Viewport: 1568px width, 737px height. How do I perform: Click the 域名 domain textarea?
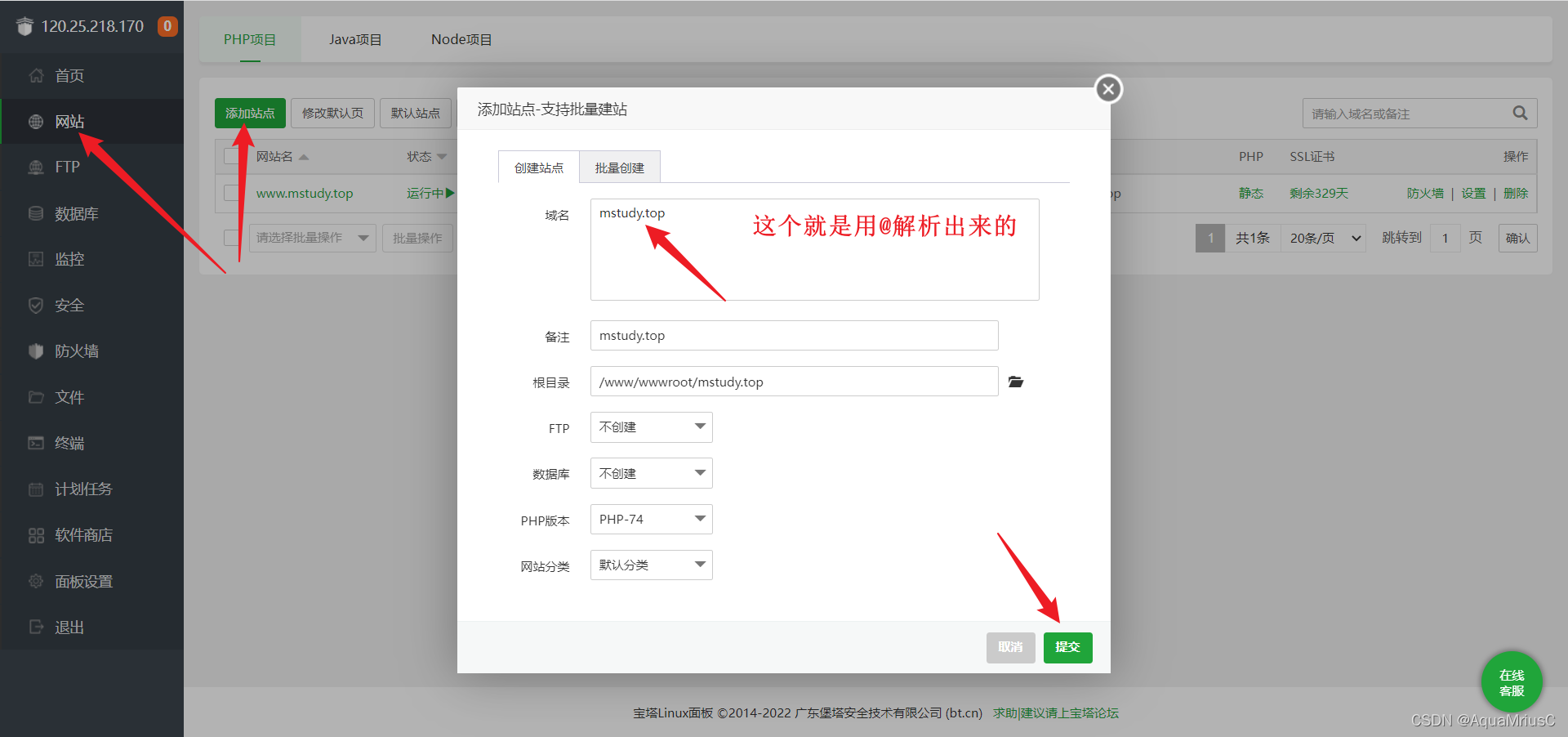pos(814,249)
